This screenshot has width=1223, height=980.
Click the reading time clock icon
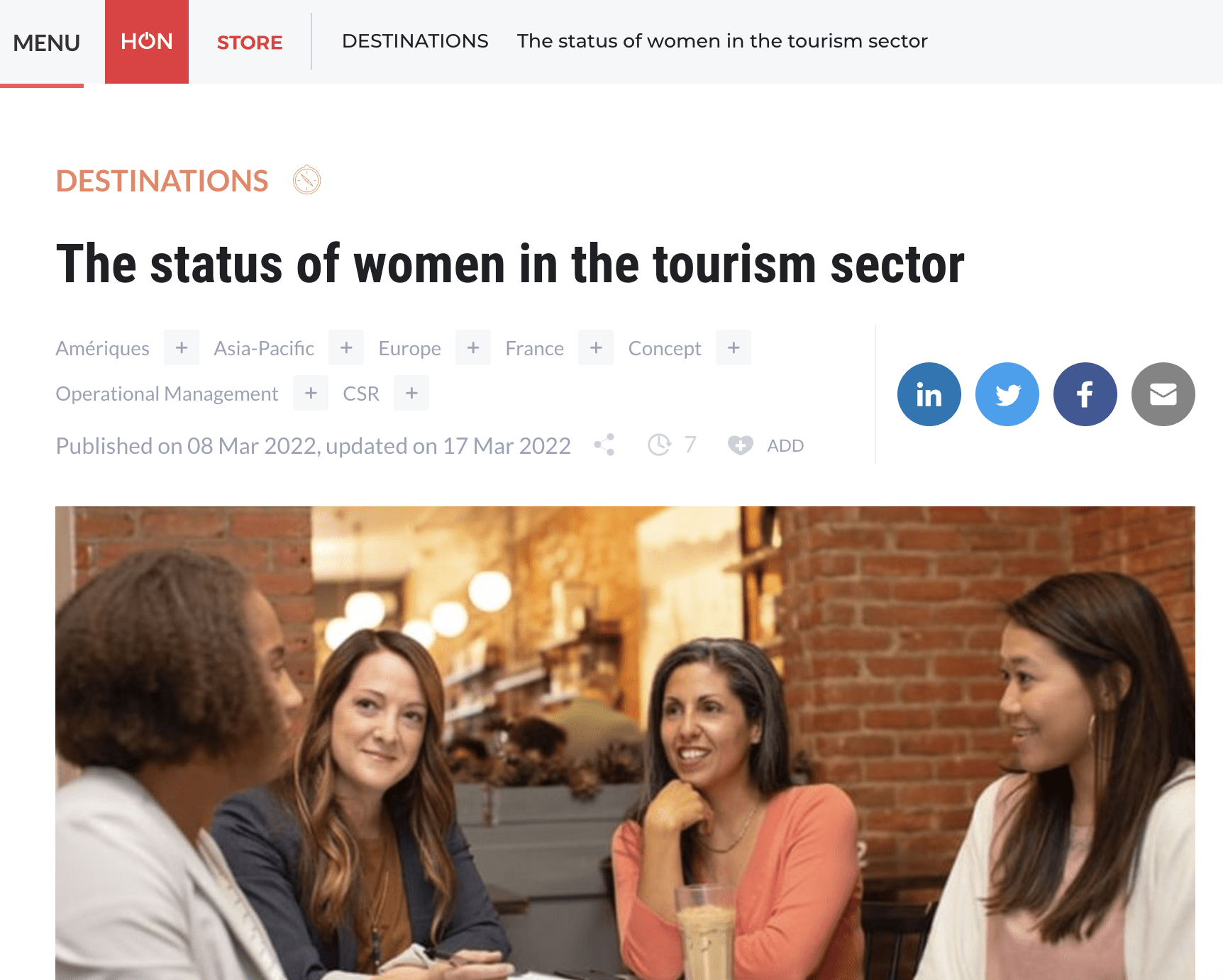tap(659, 445)
